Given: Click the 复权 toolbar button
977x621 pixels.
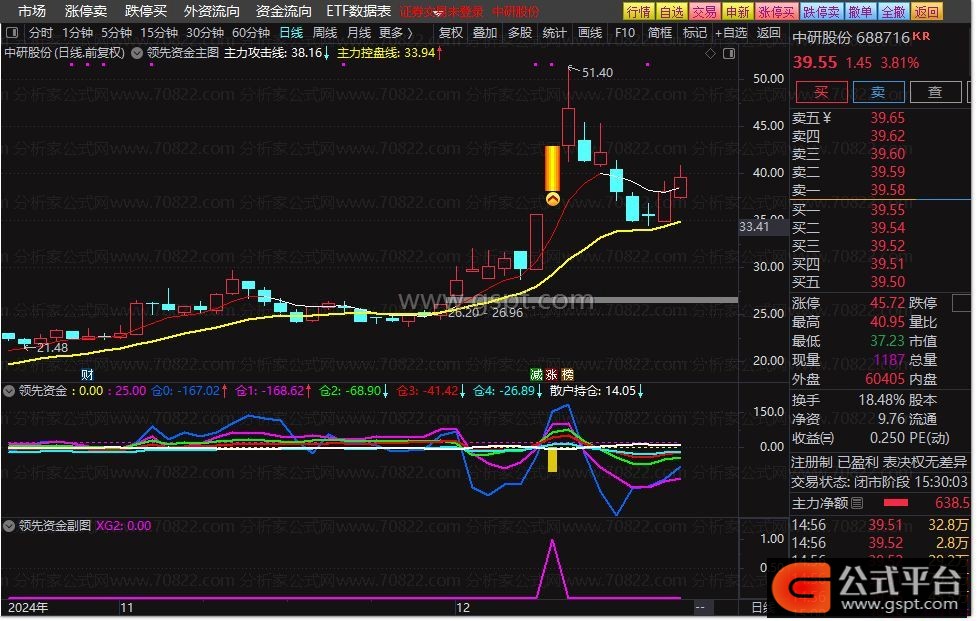Looking at the screenshot, I should [451, 32].
